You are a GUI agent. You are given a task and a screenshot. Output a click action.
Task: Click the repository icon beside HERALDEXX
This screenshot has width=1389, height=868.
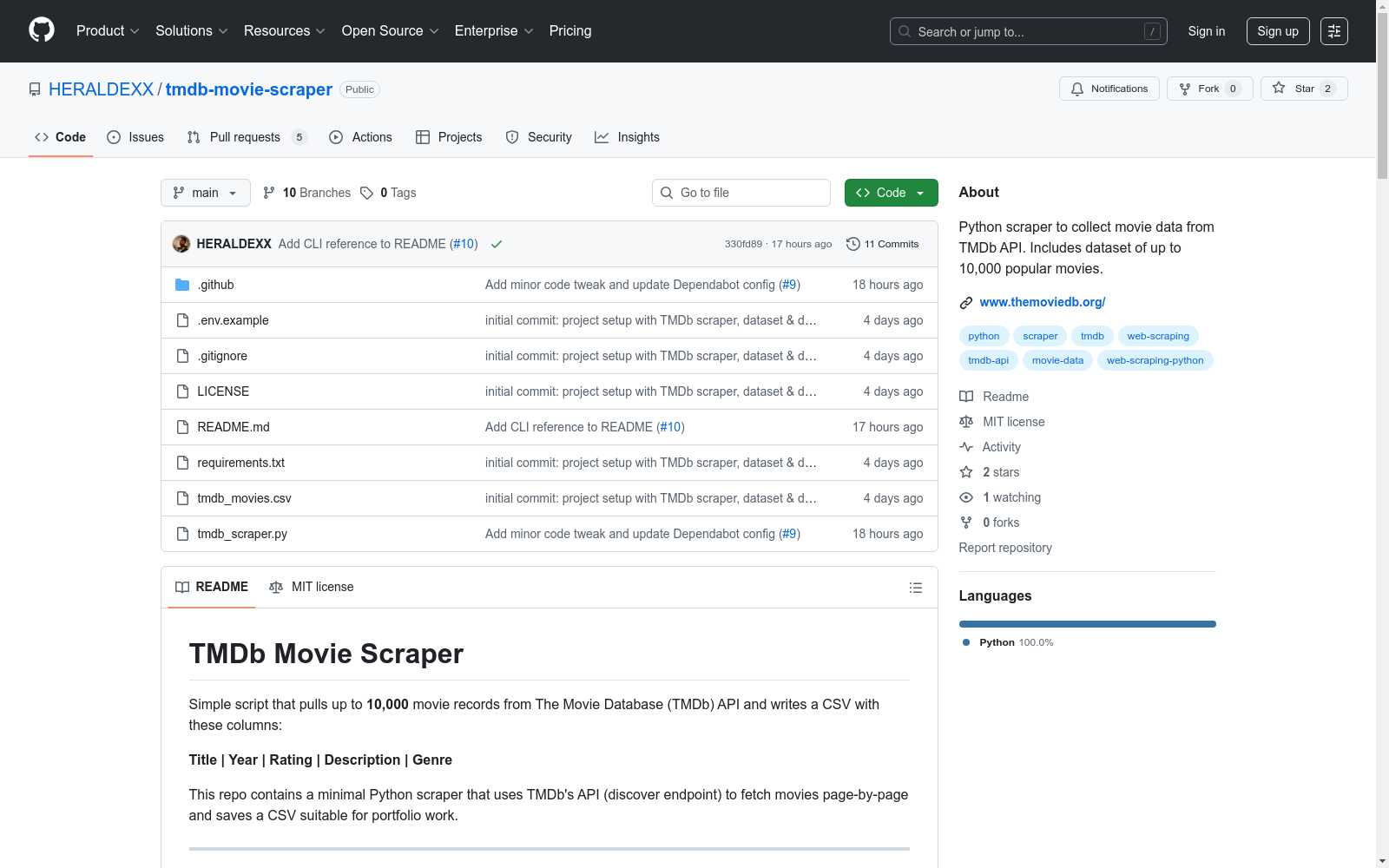tap(35, 89)
